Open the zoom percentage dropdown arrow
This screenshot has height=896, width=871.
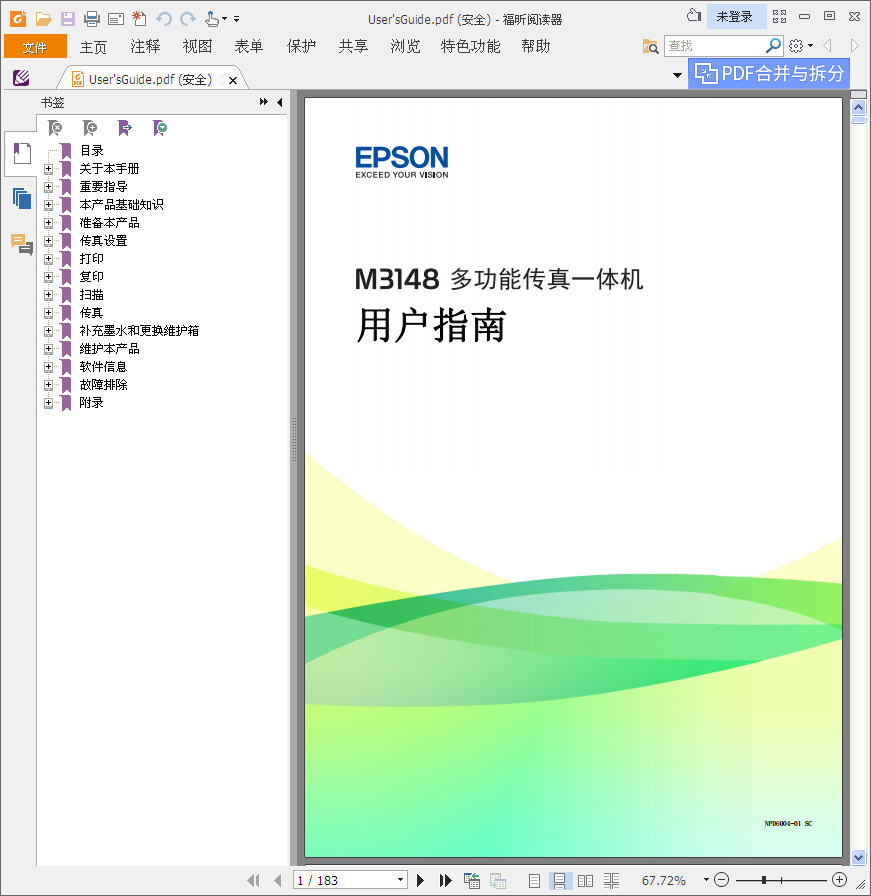pyautogui.click(x=706, y=880)
